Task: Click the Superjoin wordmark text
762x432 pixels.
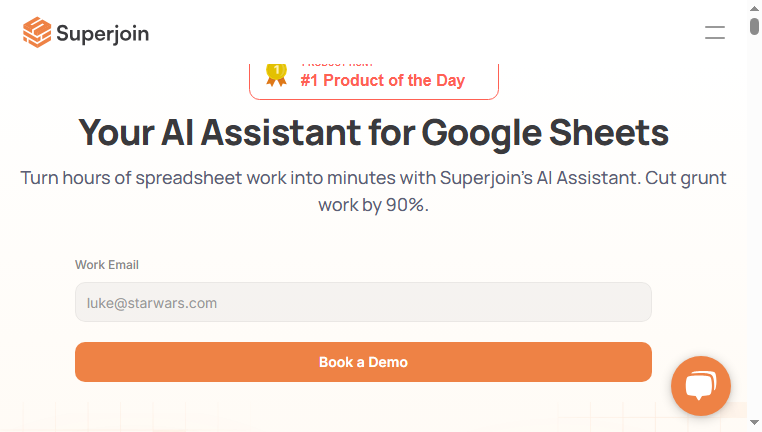Action: click(x=103, y=34)
